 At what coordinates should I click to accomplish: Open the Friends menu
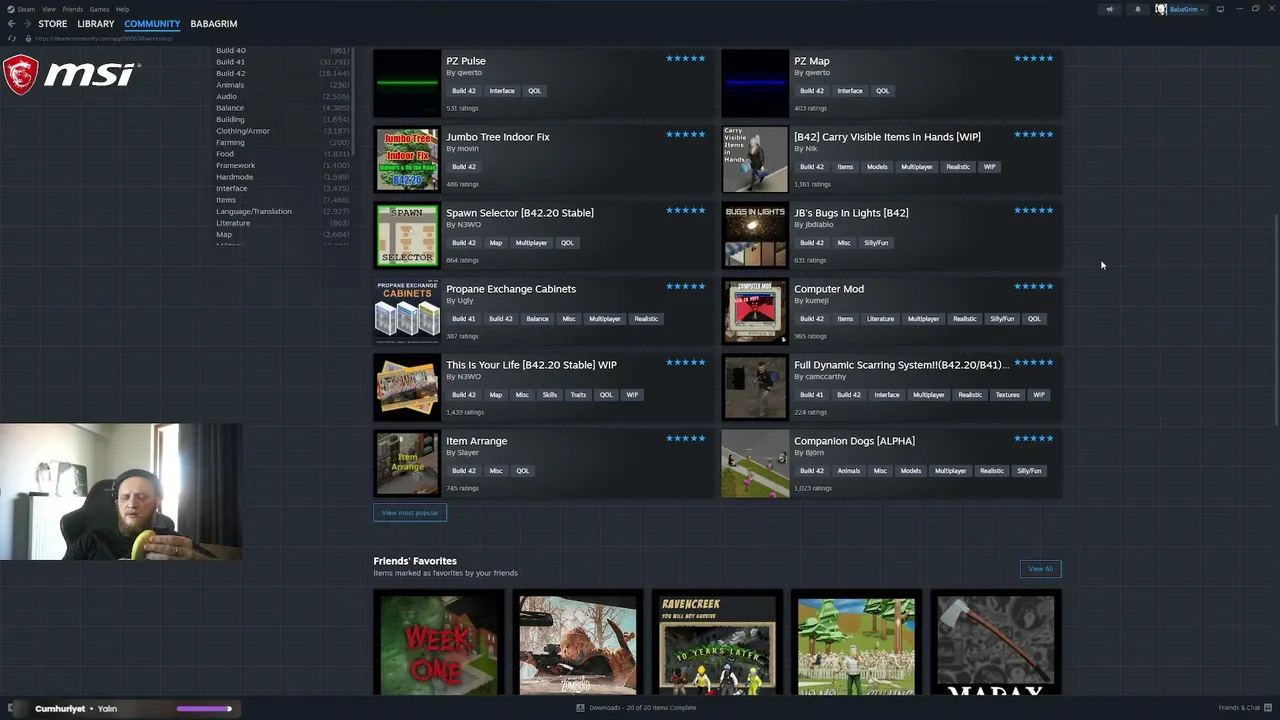click(x=73, y=9)
